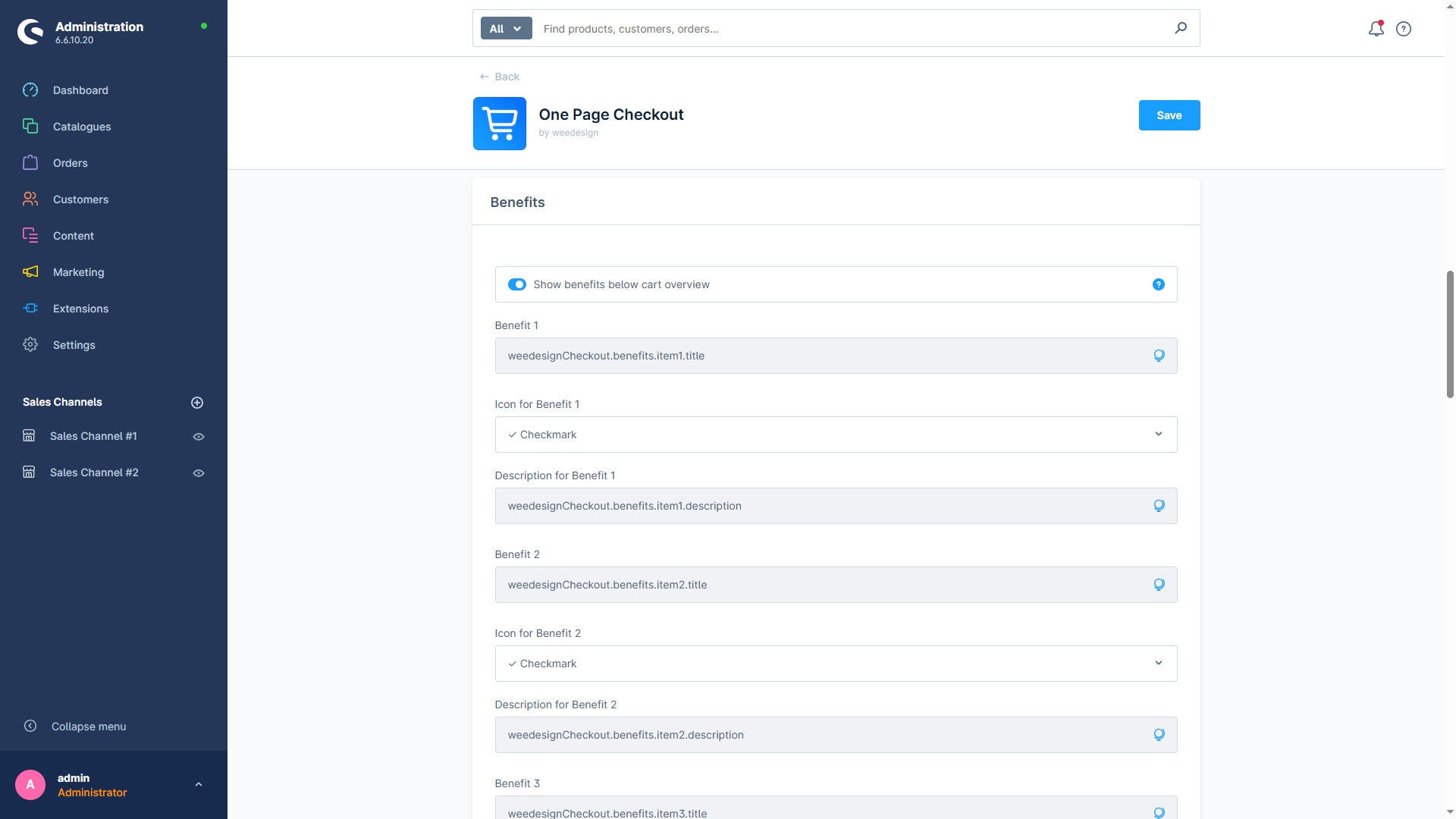Go Back to previous page
The width and height of the screenshot is (1456, 819).
[x=500, y=77]
